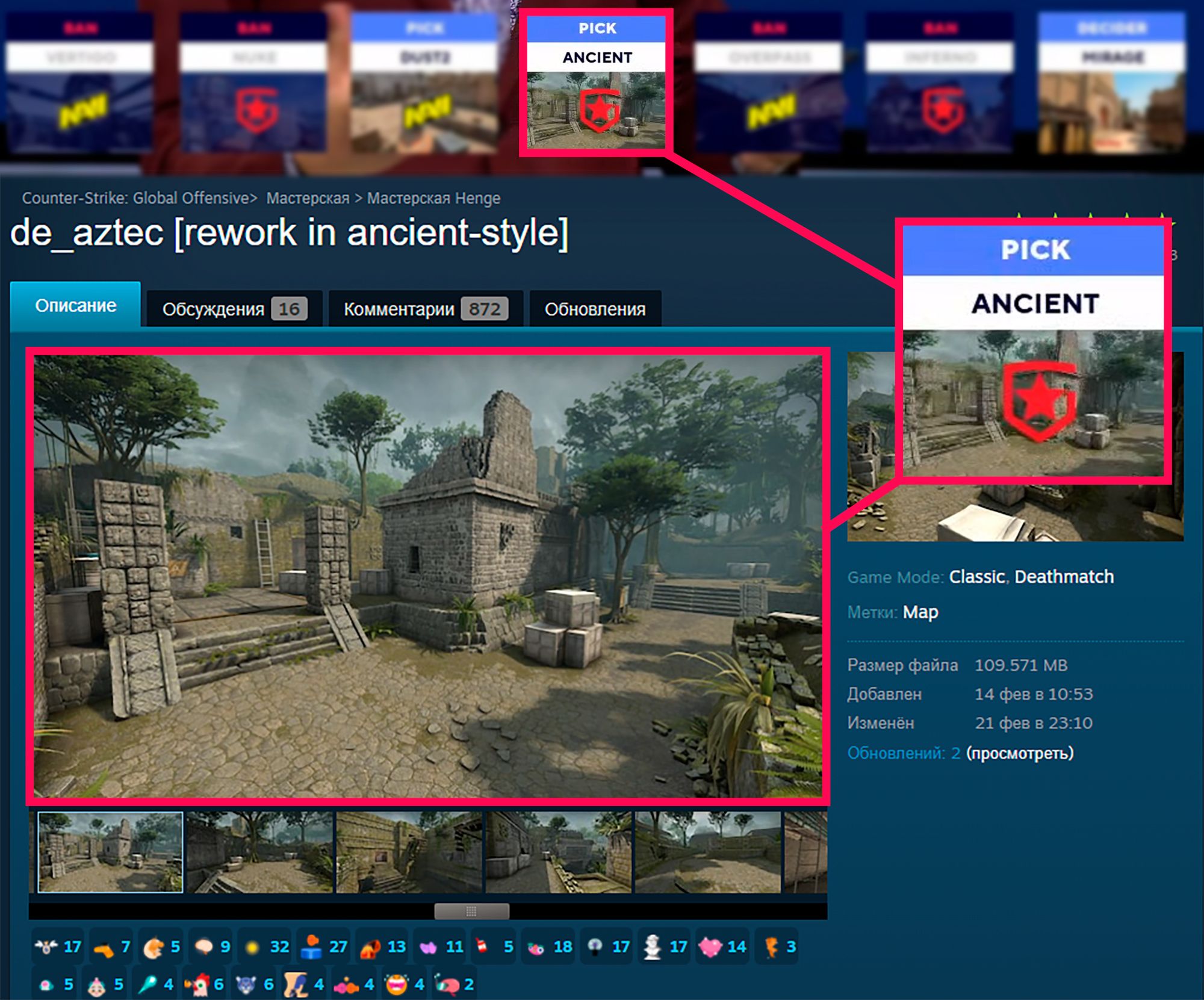Go to the Мастерская breadcrumb link
The height and width of the screenshot is (1000, 1204).
click(308, 198)
